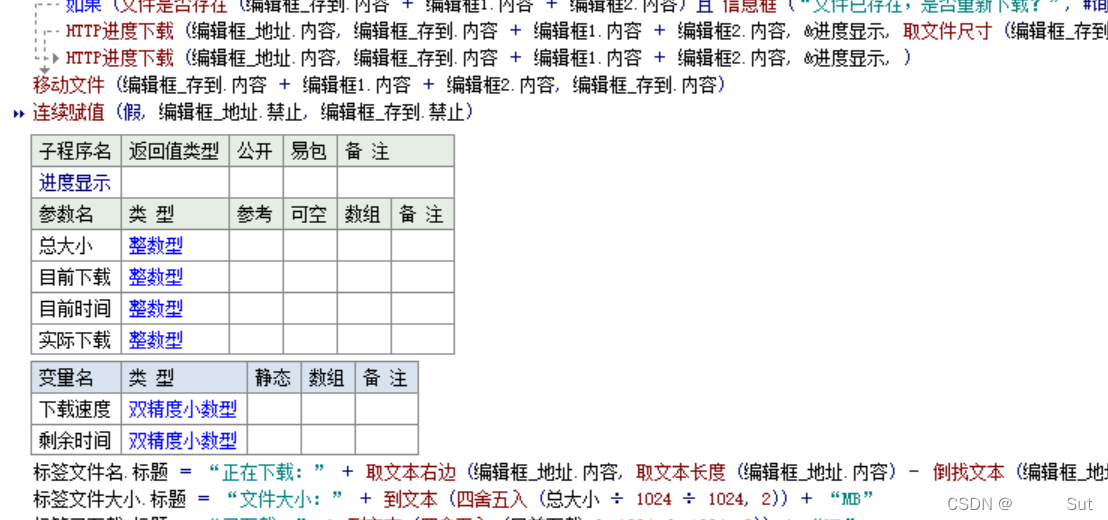1108x520 pixels.
Task: Click 编辑框_地址.禁止 in the 连续赋值 line
Action: (x=232, y=112)
